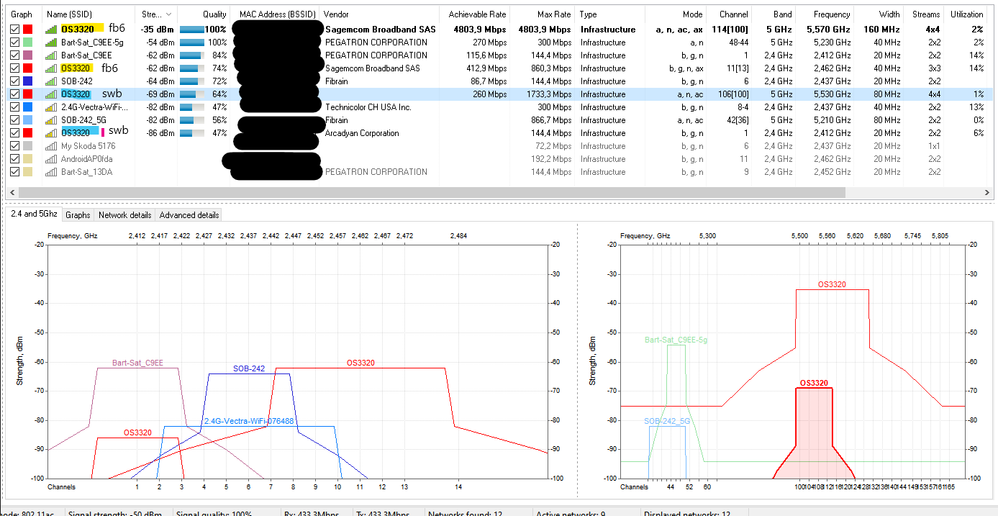Viewport: 998px width, 516px height.
Task: Click Strength column sort arrow
Action: click(x=167, y=15)
